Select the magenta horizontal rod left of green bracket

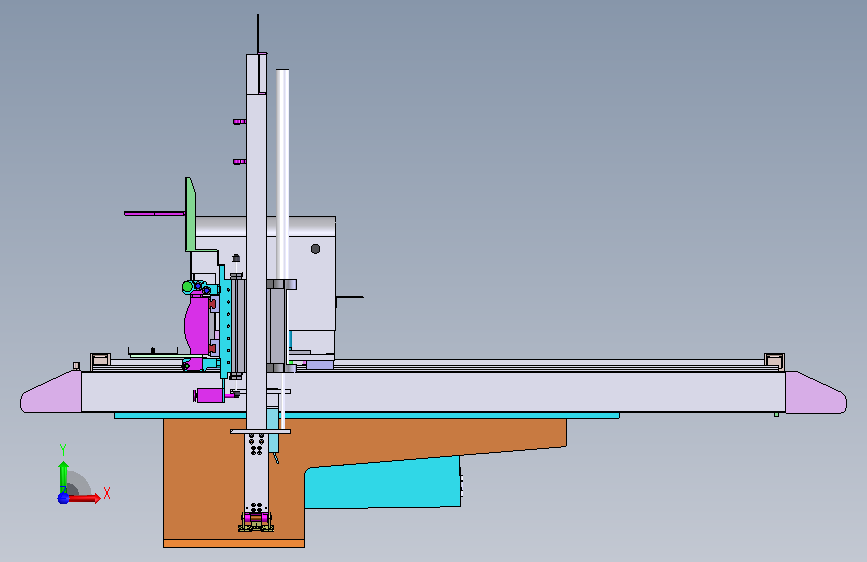154,213
